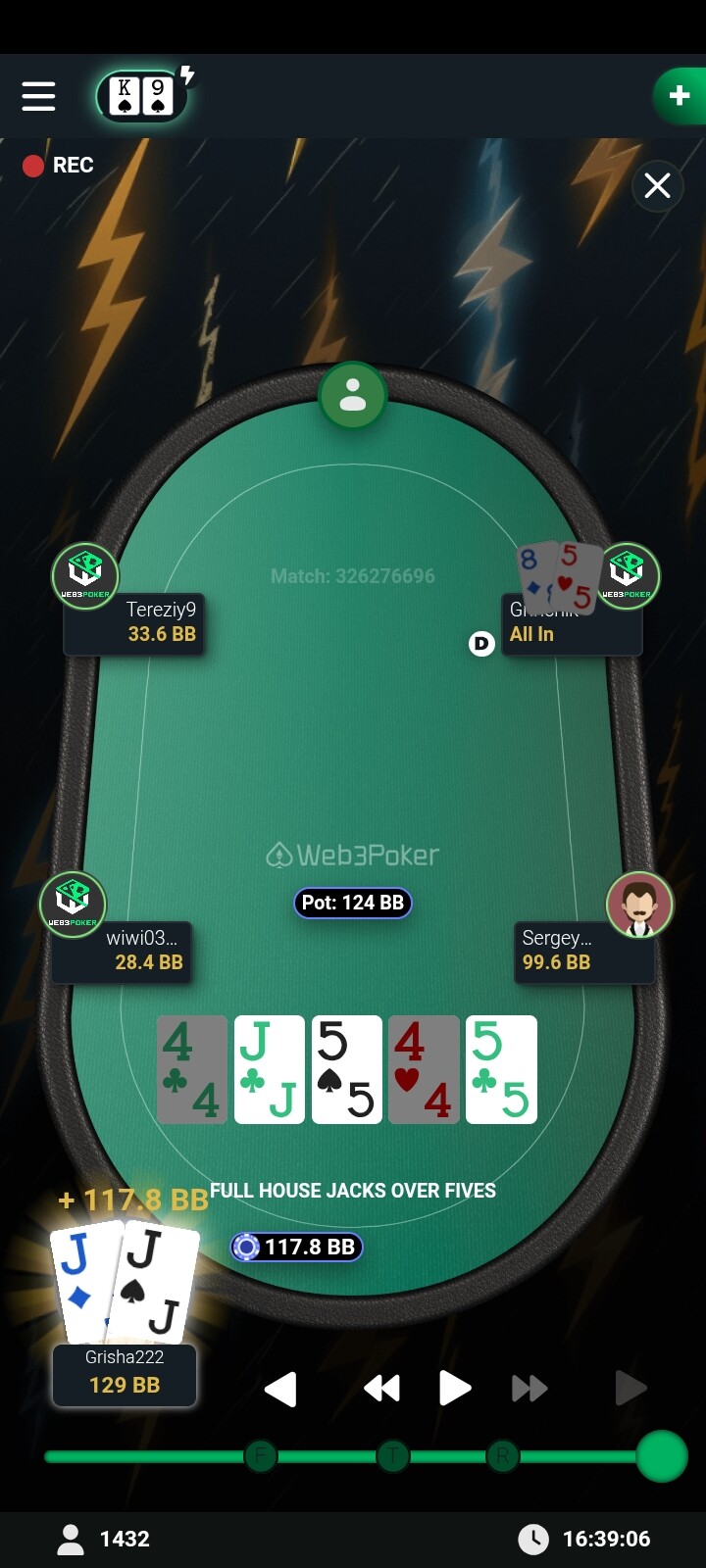Step back one action in replay
This screenshot has height=1568, width=706.
tap(280, 1389)
